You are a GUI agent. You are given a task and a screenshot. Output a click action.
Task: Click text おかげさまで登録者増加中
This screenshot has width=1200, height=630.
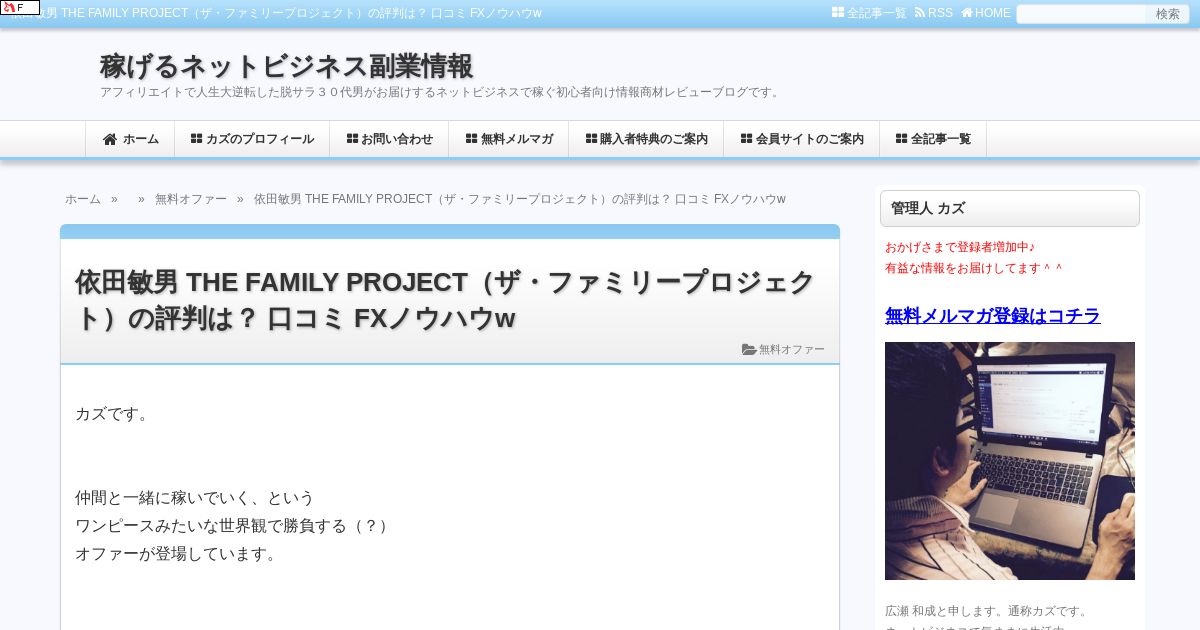[960, 247]
